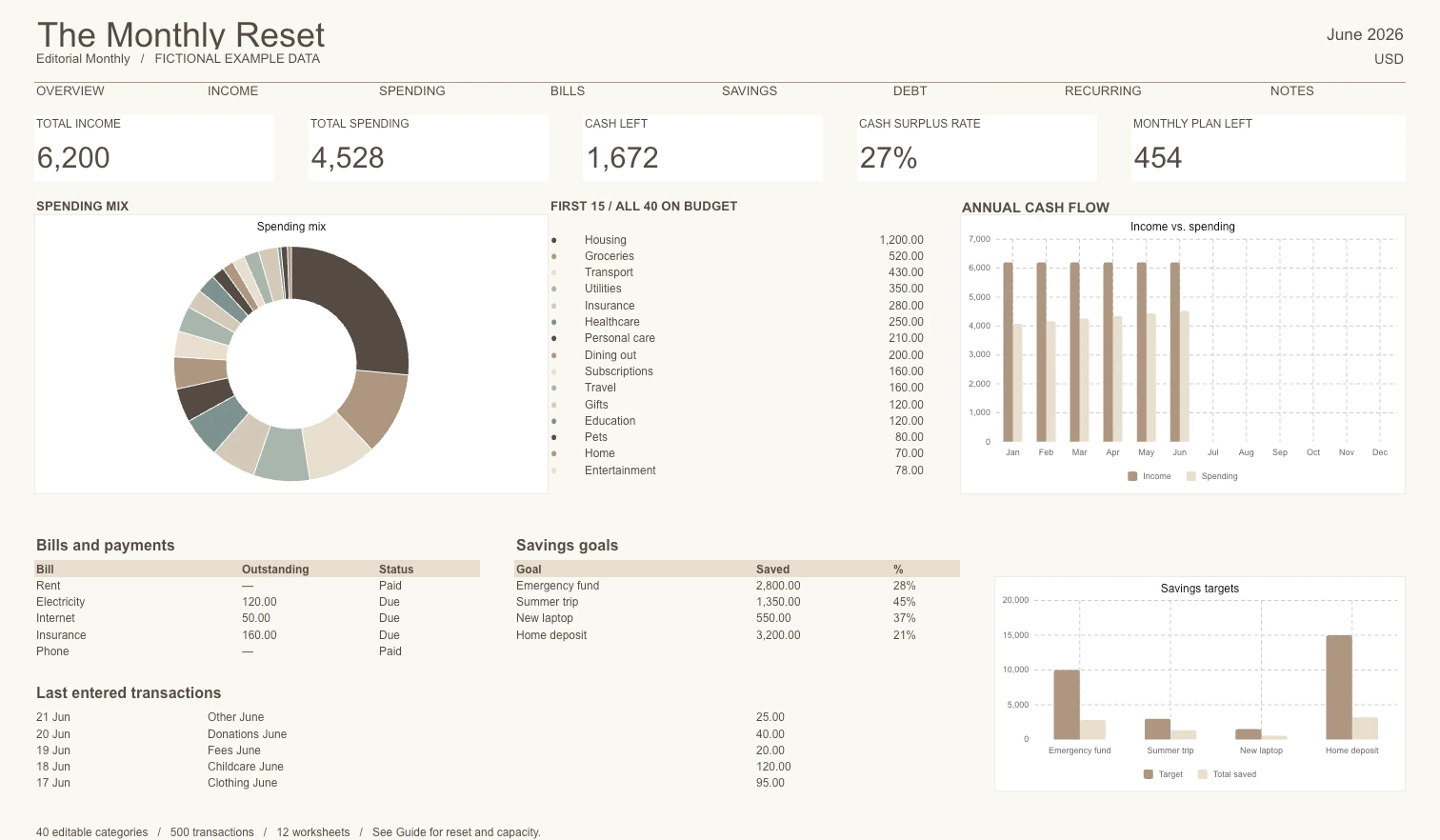Click the USD currency label in the header
The width and height of the screenshot is (1440, 840).
[x=1389, y=59]
